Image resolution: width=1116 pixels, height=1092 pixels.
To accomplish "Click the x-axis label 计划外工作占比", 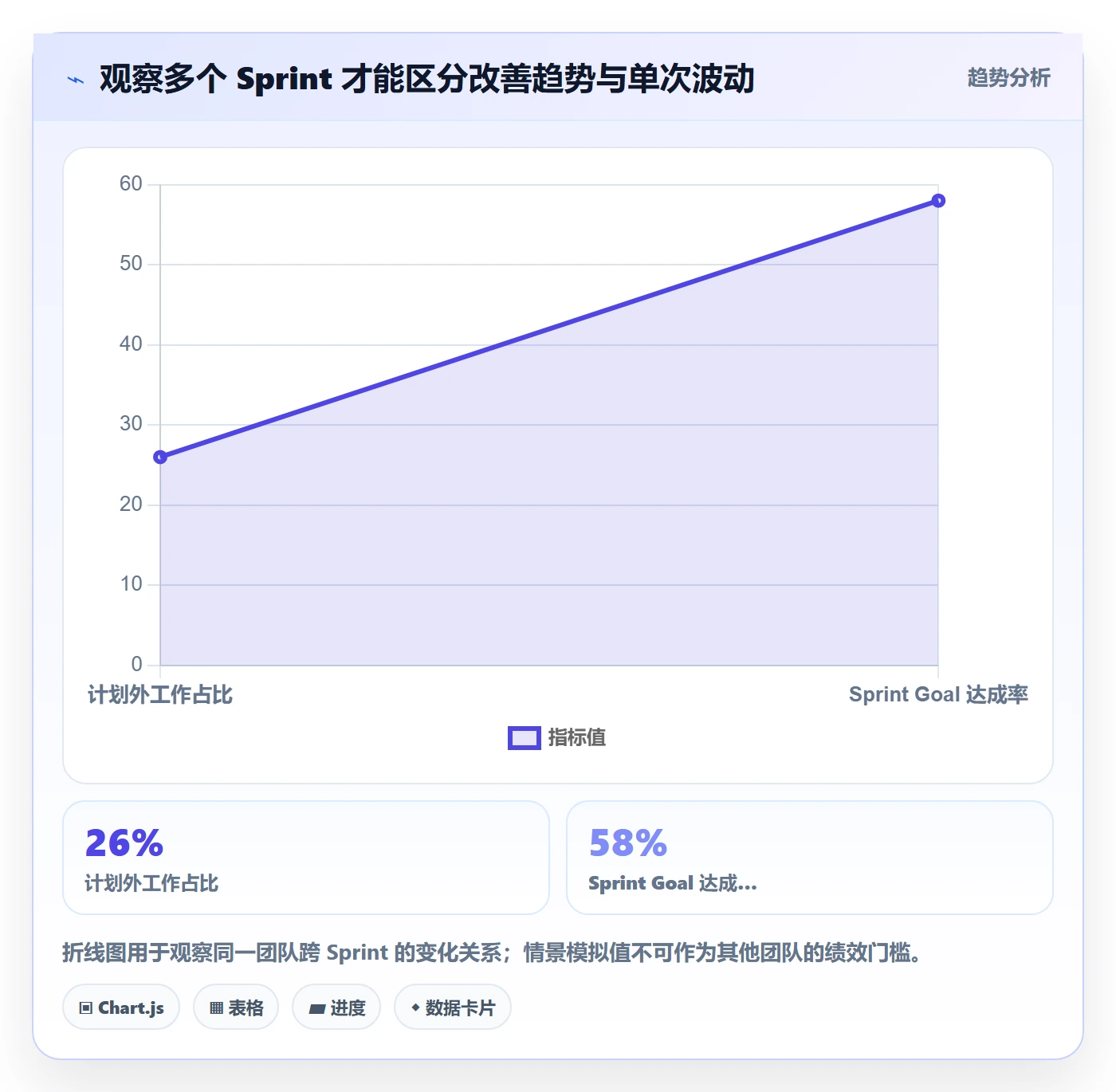I will click(x=160, y=695).
